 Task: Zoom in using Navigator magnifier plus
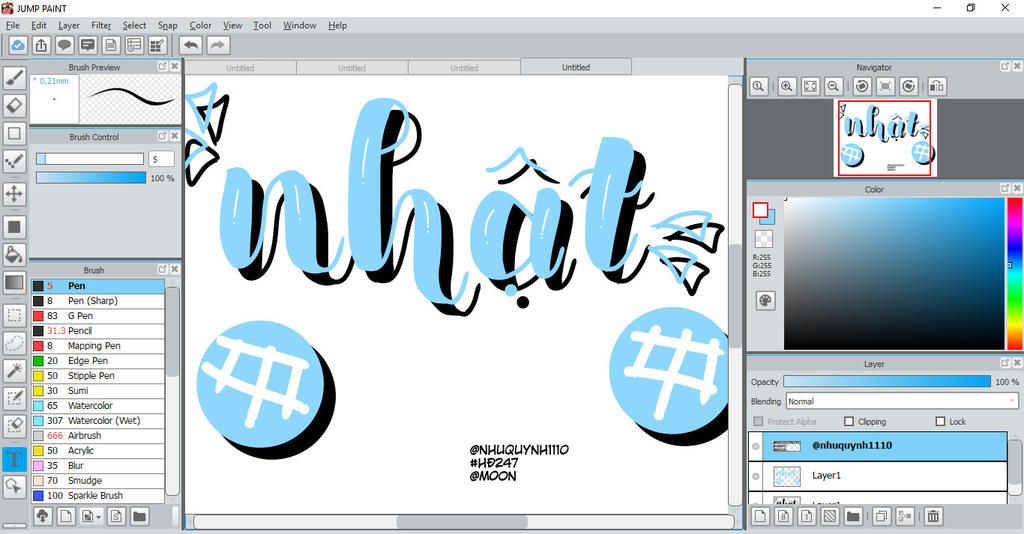point(787,86)
